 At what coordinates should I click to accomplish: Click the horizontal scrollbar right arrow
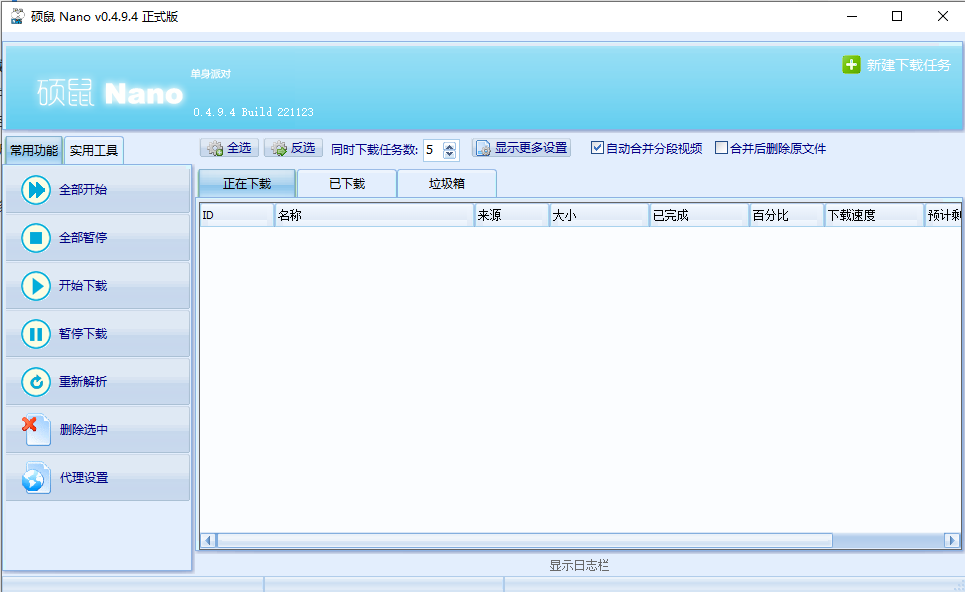click(952, 540)
